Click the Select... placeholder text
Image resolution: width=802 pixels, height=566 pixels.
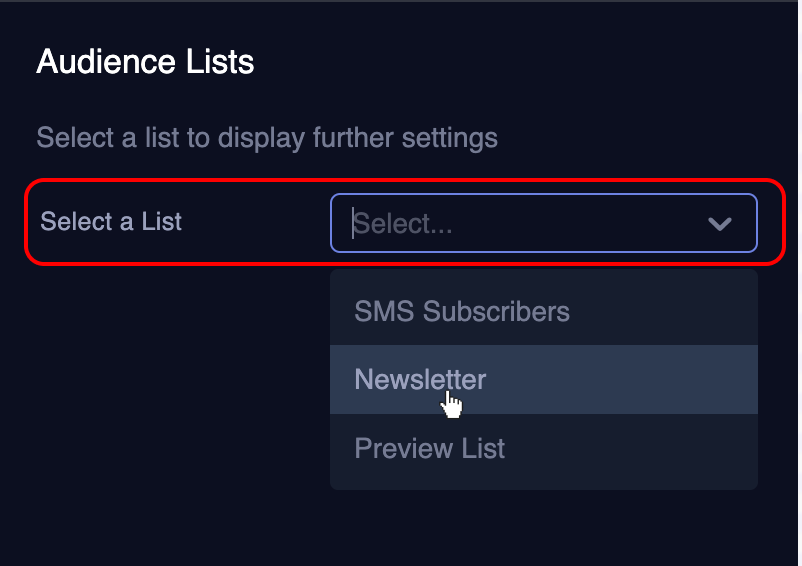pos(403,223)
